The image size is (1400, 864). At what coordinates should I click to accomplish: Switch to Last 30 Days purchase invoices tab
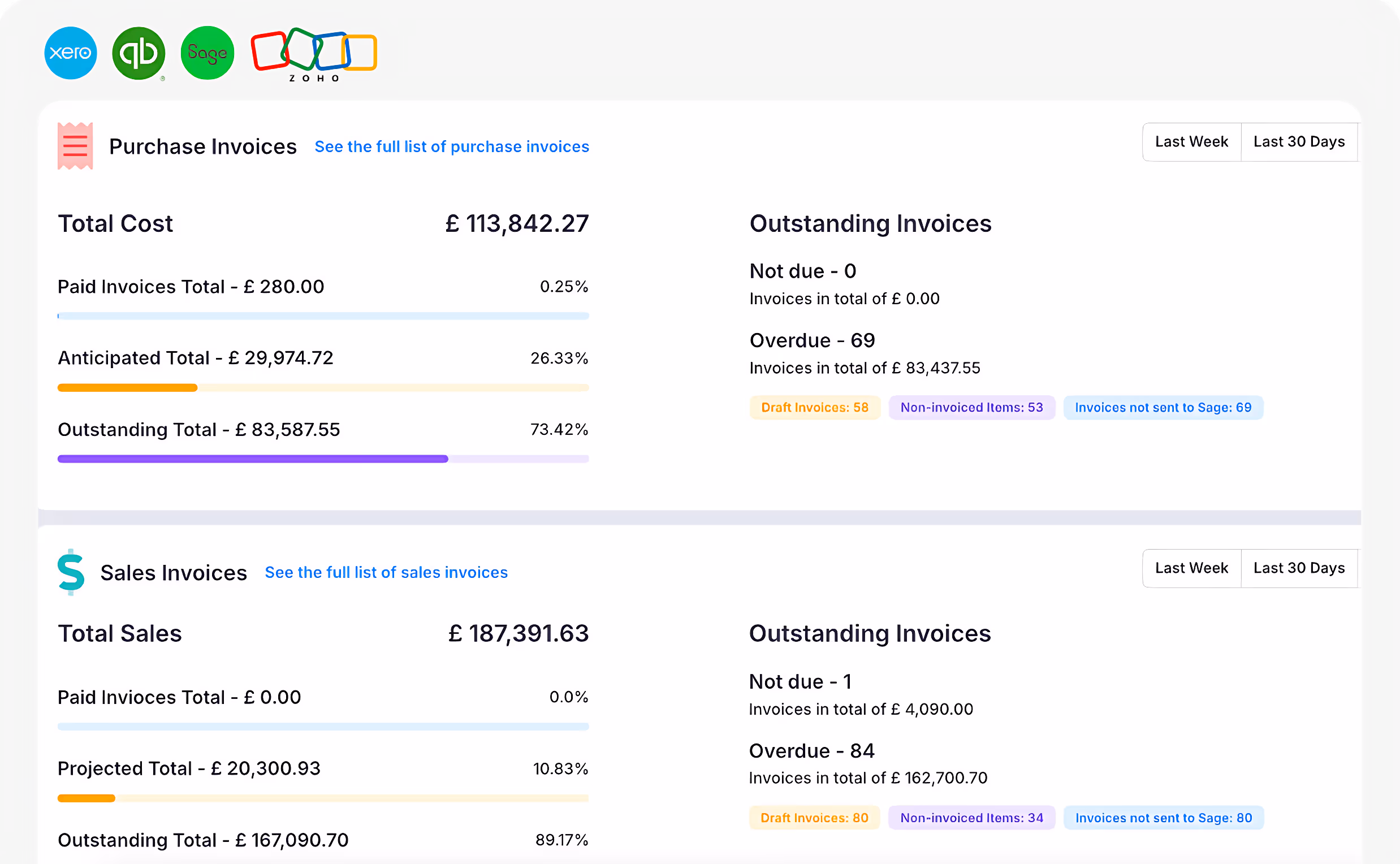point(1298,142)
